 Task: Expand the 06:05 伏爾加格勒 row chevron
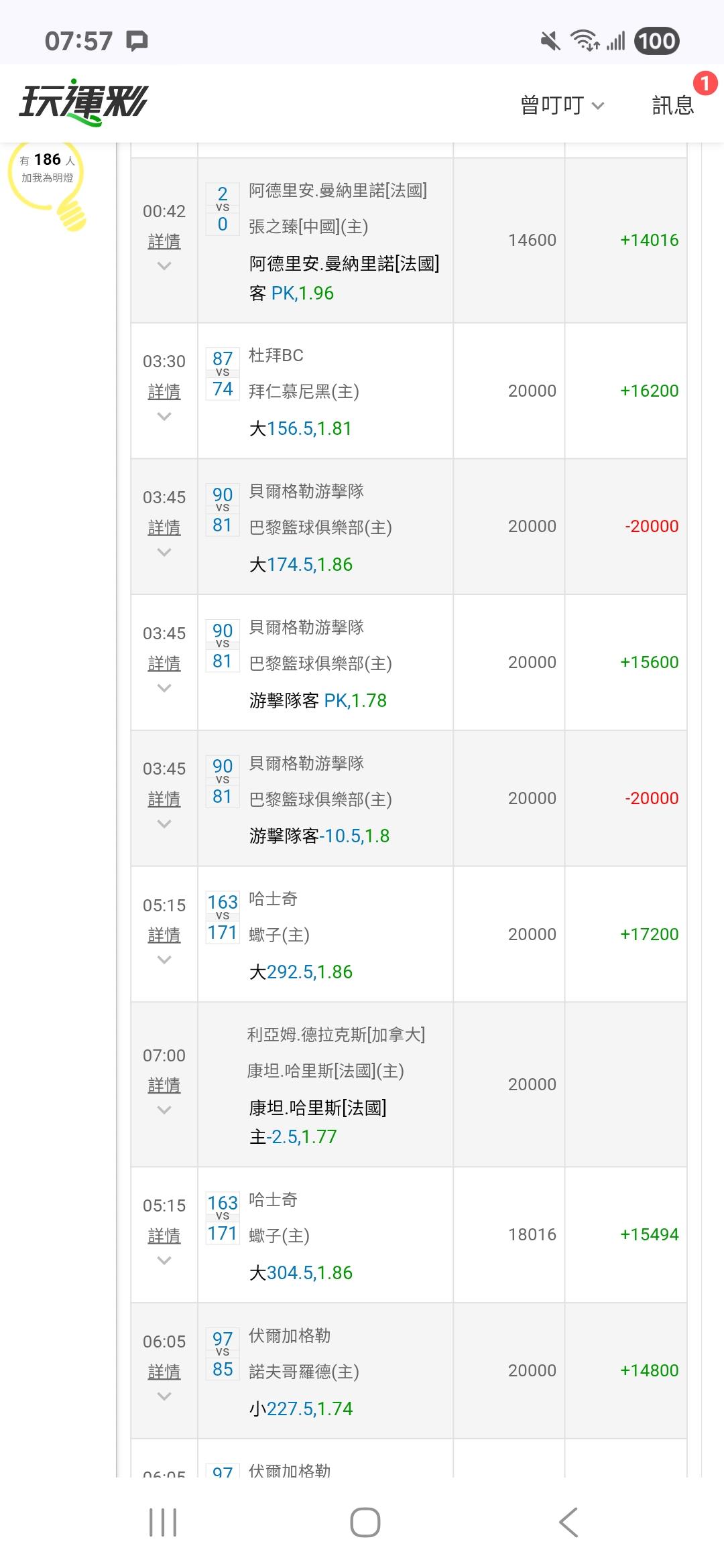[164, 1397]
